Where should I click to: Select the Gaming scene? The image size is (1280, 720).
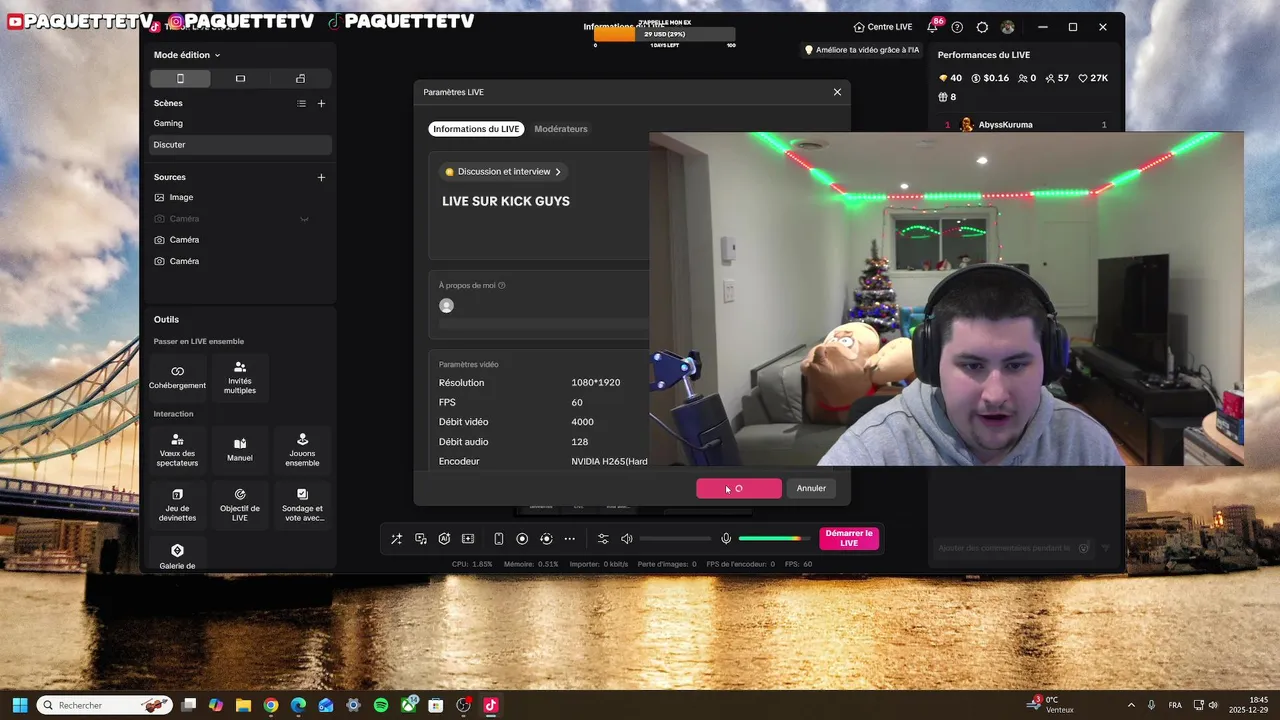[x=240, y=123]
